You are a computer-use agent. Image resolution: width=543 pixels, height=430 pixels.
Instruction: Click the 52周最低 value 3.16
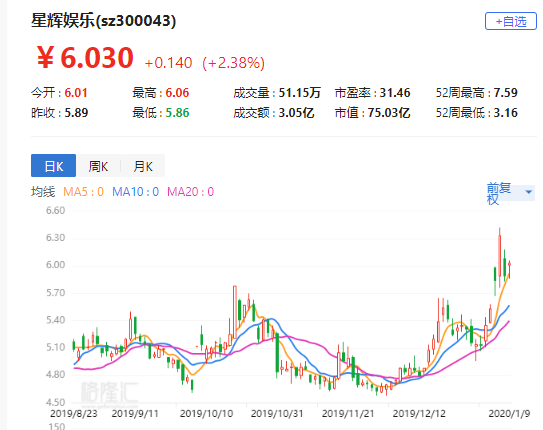pyautogui.click(x=505, y=113)
